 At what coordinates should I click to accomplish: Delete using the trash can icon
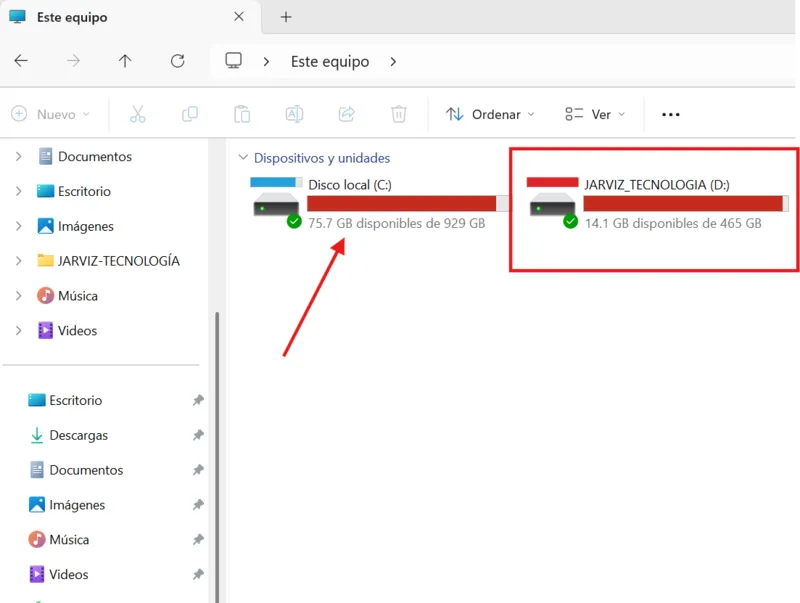point(398,114)
